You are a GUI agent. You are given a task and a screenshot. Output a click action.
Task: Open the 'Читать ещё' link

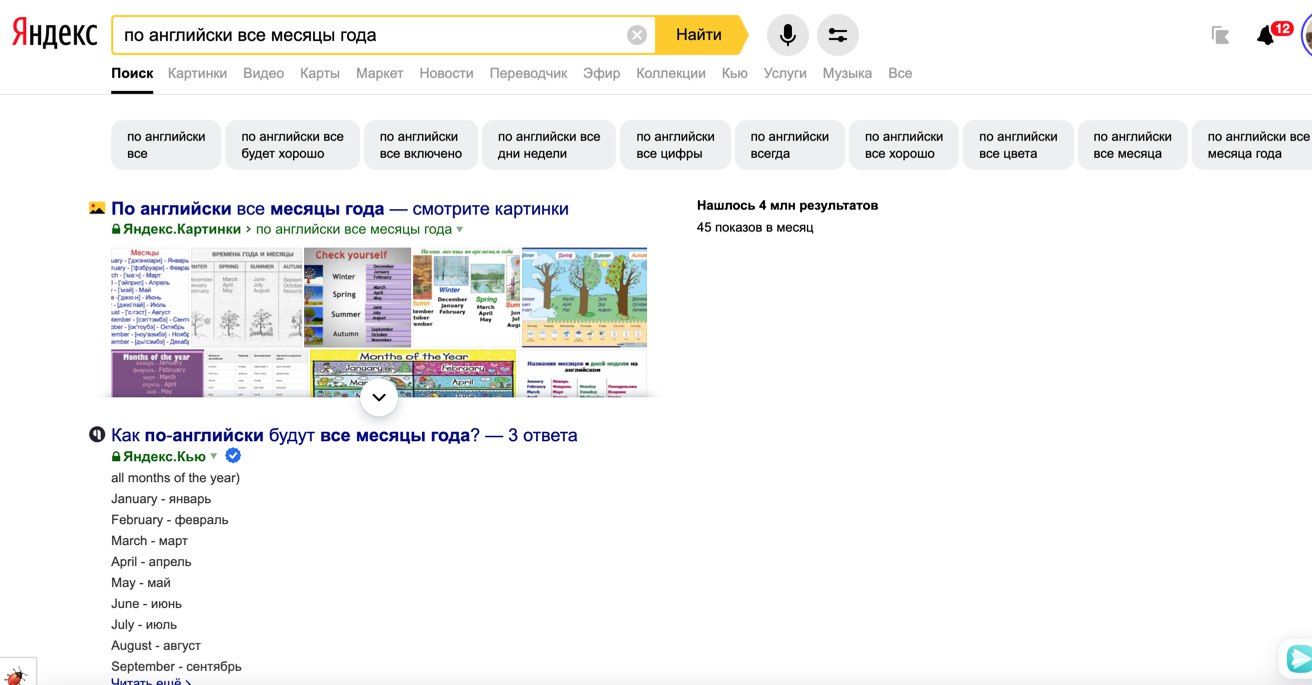[x=151, y=682]
